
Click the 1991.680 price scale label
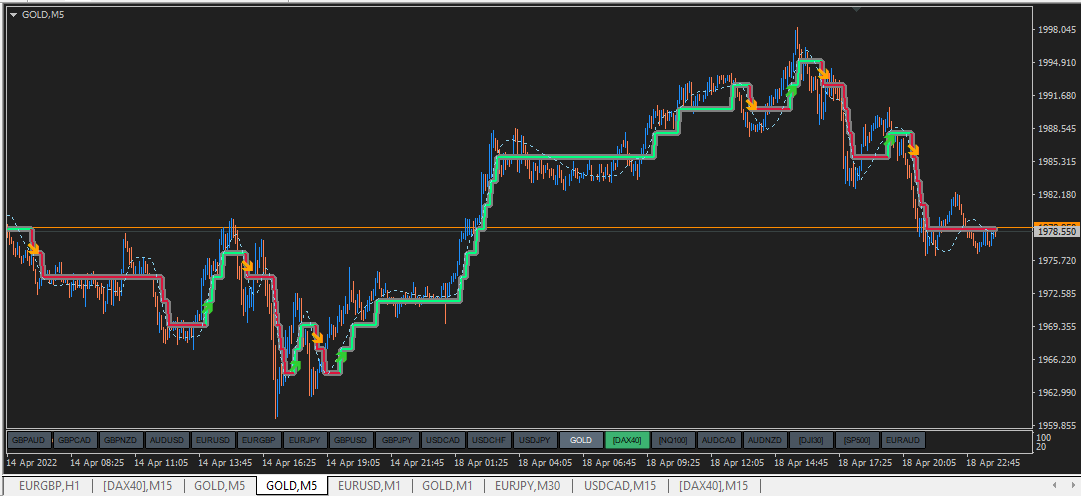tap(1055, 96)
